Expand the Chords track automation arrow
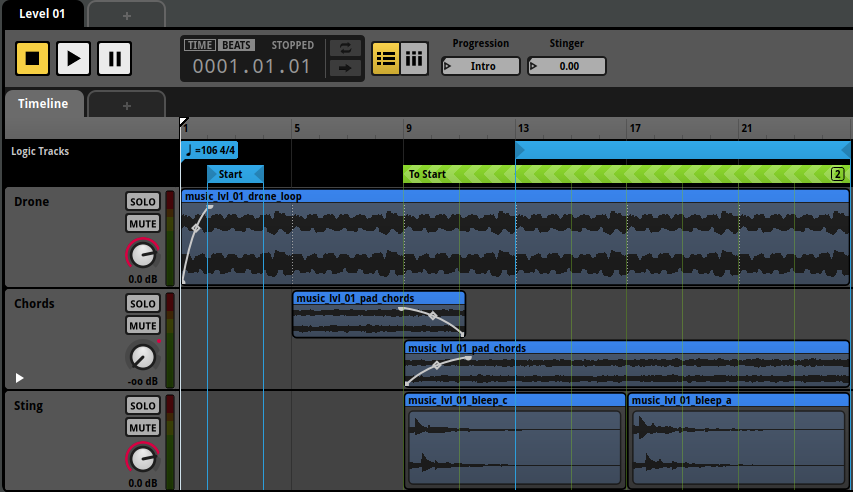853x492 pixels. 20,378
